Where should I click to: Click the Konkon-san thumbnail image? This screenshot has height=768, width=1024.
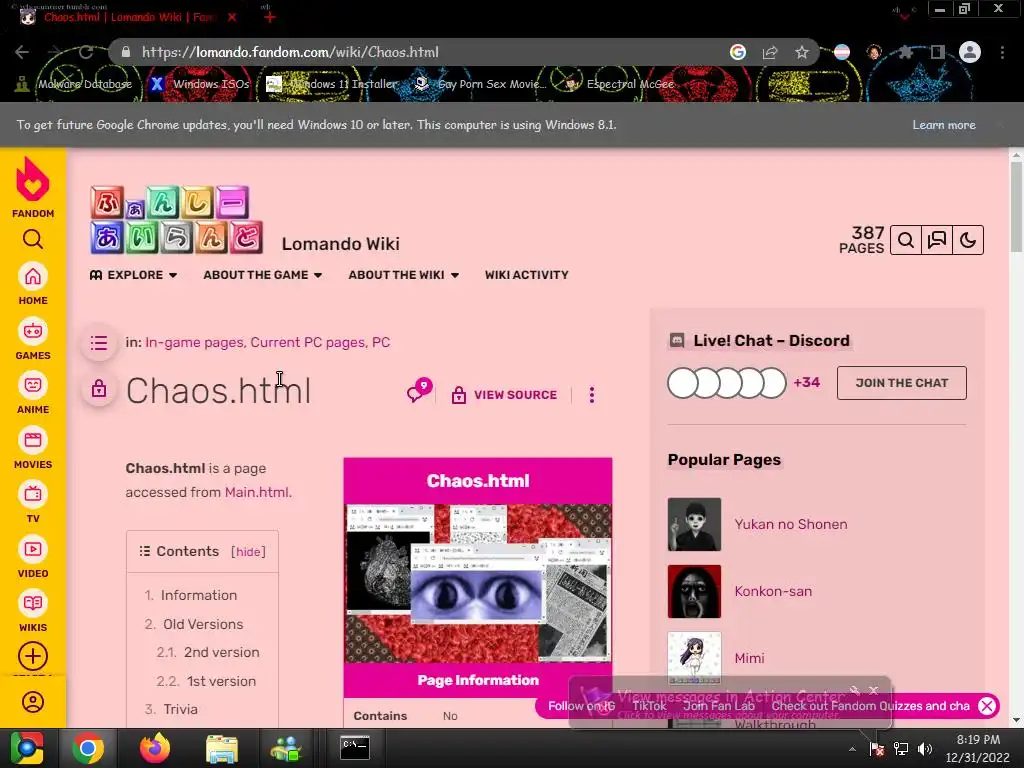tap(694, 591)
